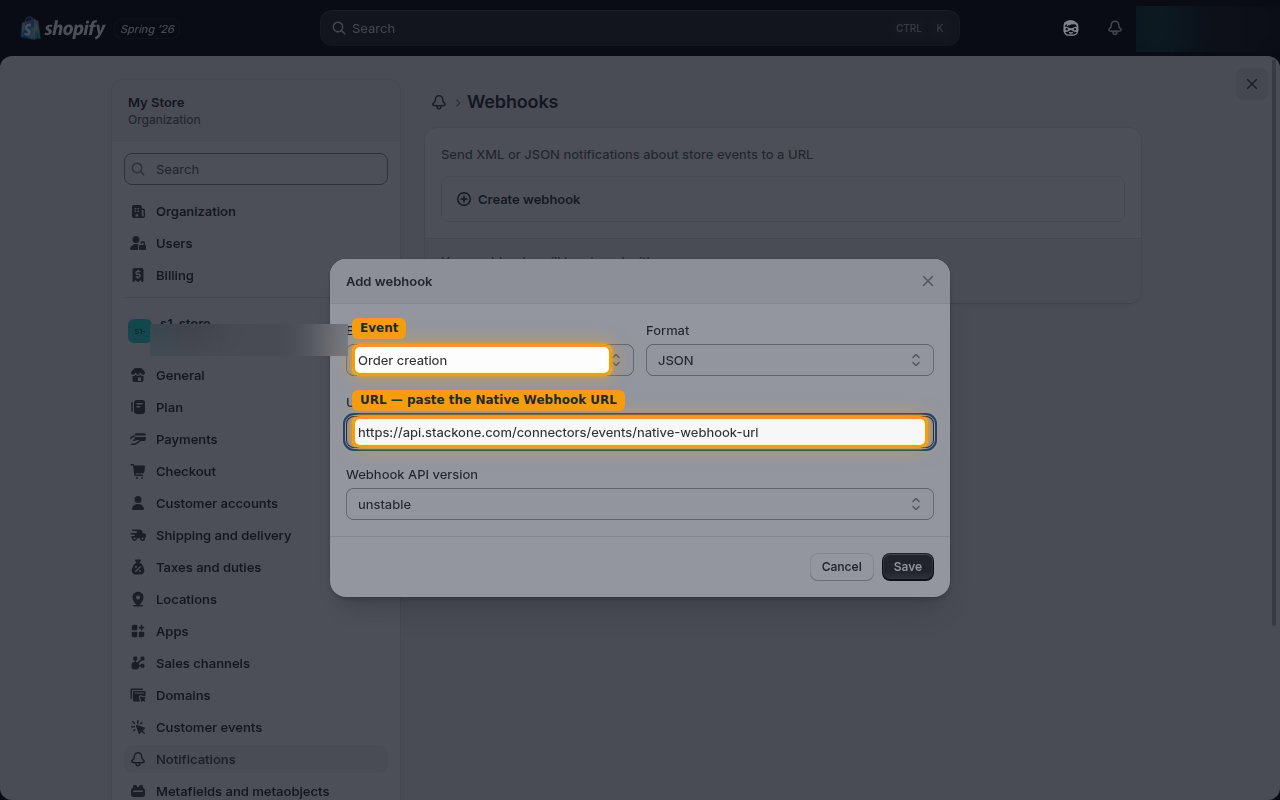Click the Metafields and metaobjects icon
The height and width of the screenshot is (800, 1280).
tap(138, 791)
